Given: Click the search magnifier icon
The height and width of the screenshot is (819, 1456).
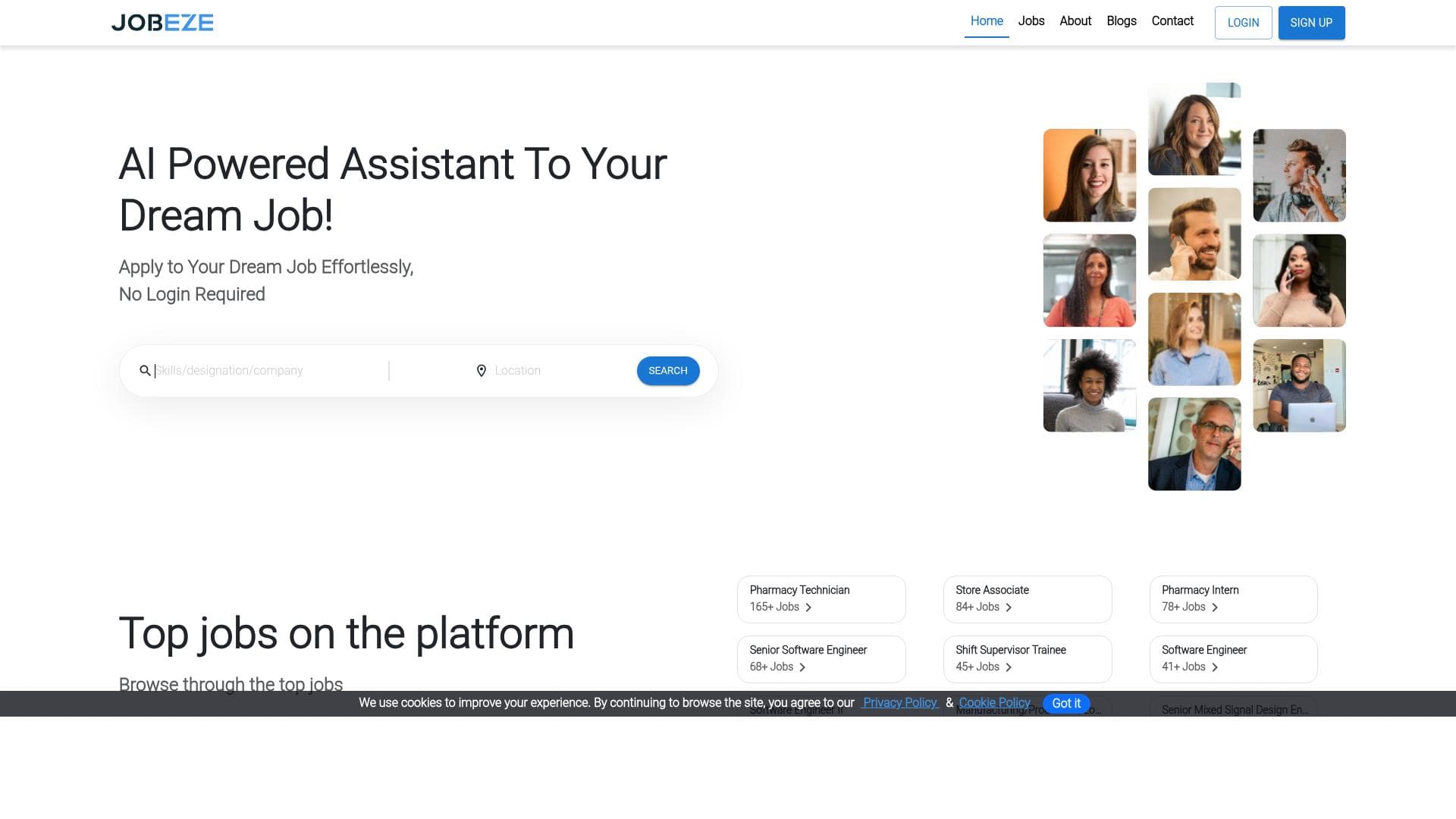Looking at the screenshot, I should [145, 371].
